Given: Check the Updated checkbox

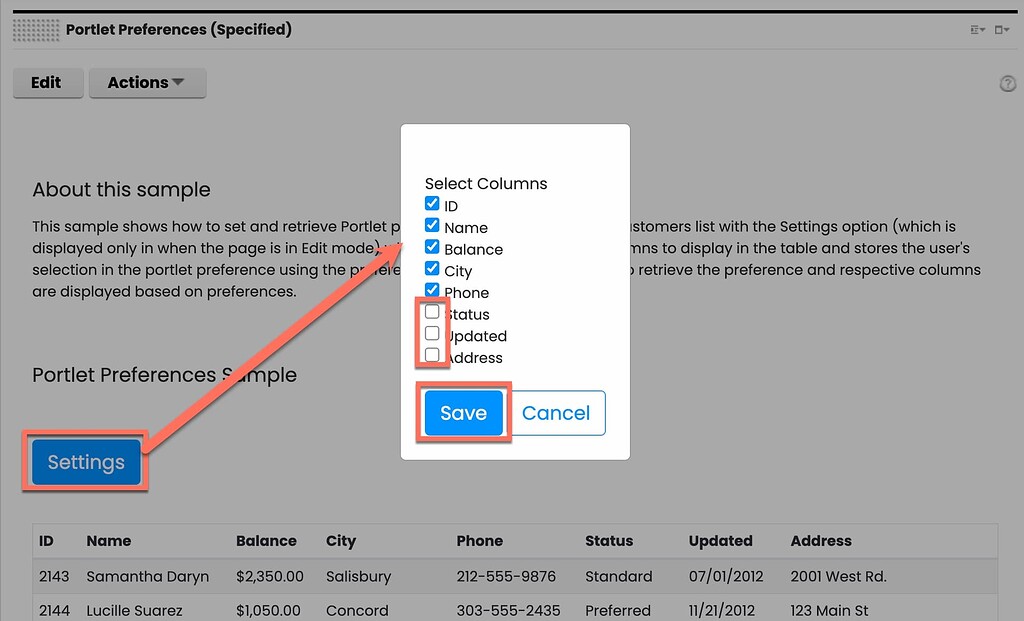Looking at the screenshot, I should point(432,334).
